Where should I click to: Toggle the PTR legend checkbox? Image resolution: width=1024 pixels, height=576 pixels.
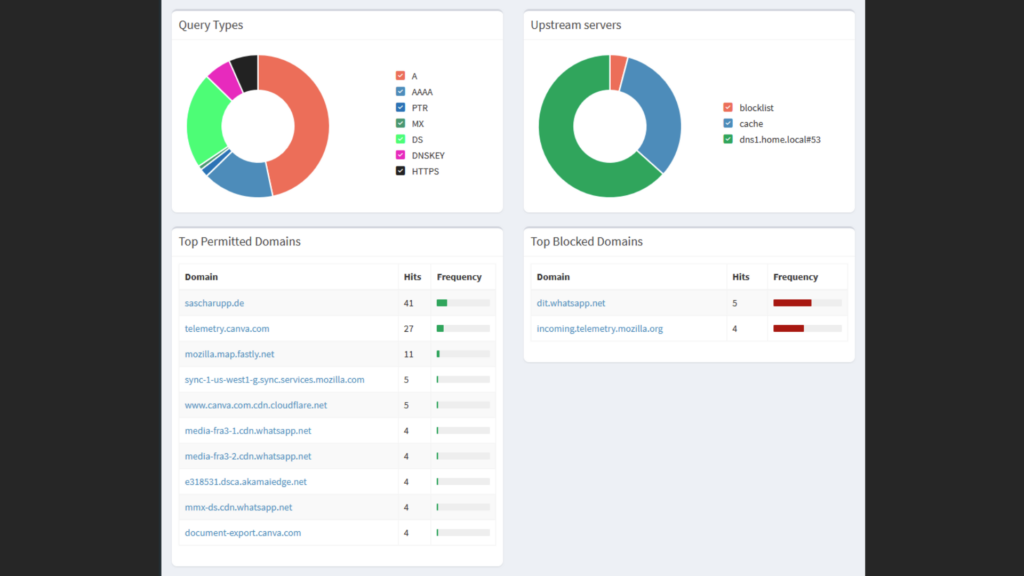(400, 107)
